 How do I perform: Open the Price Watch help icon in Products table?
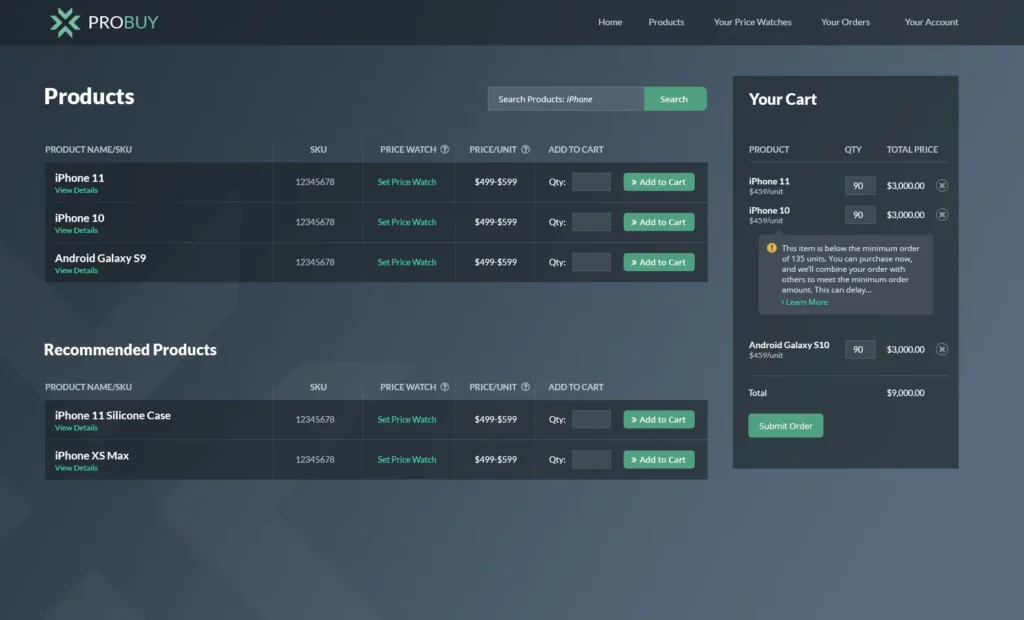(x=445, y=150)
